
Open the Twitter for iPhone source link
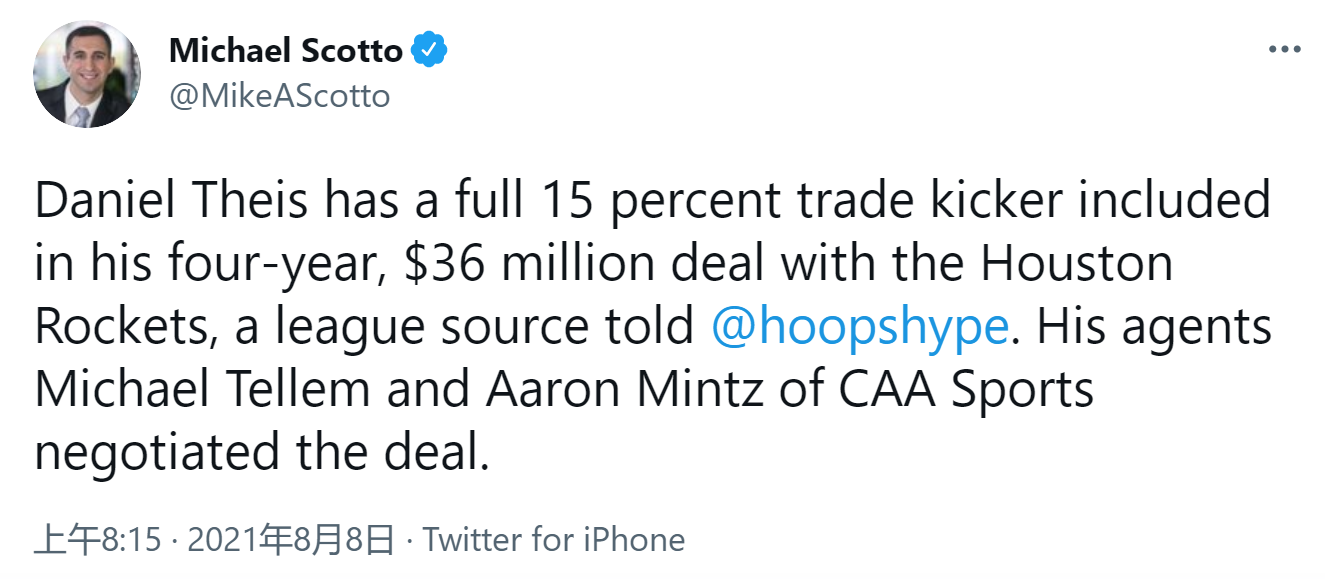point(554,541)
